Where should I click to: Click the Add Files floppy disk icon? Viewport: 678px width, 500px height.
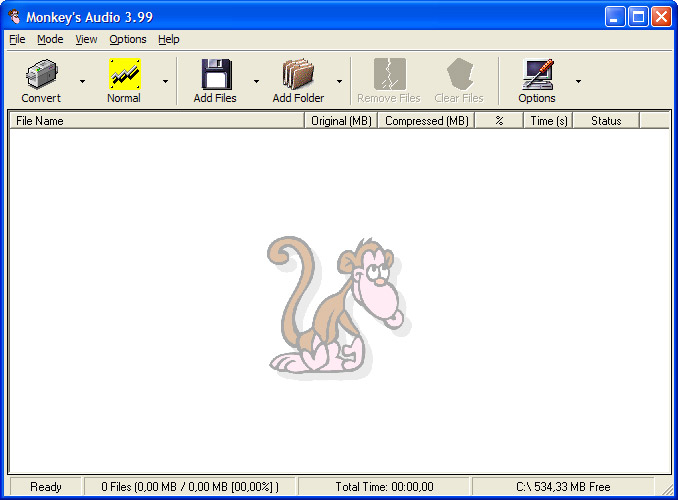pos(216,74)
